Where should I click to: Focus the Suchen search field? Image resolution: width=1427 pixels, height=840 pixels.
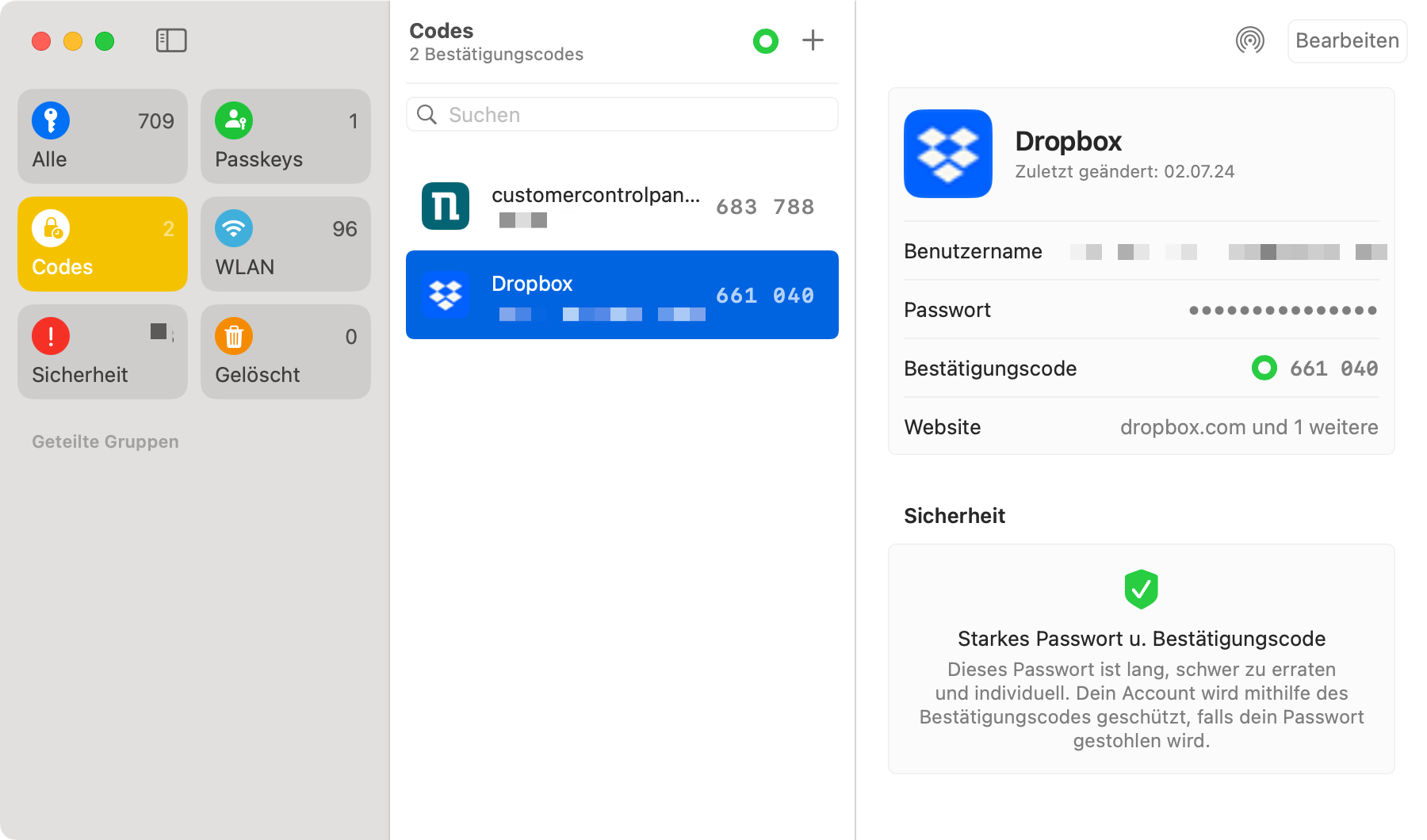(x=622, y=115)
